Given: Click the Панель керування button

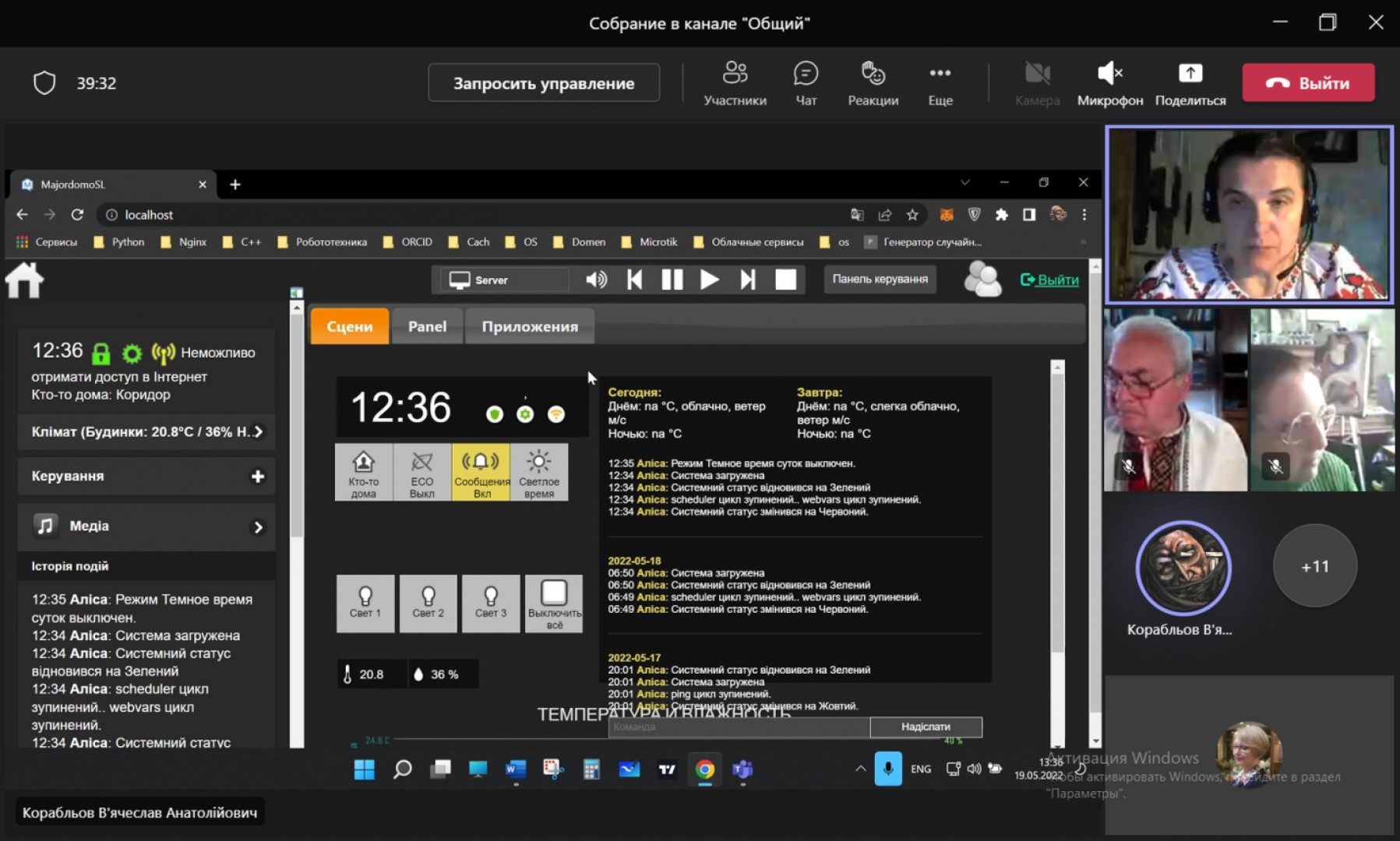Looking at the screenshot, I should (x=880, y=279).
